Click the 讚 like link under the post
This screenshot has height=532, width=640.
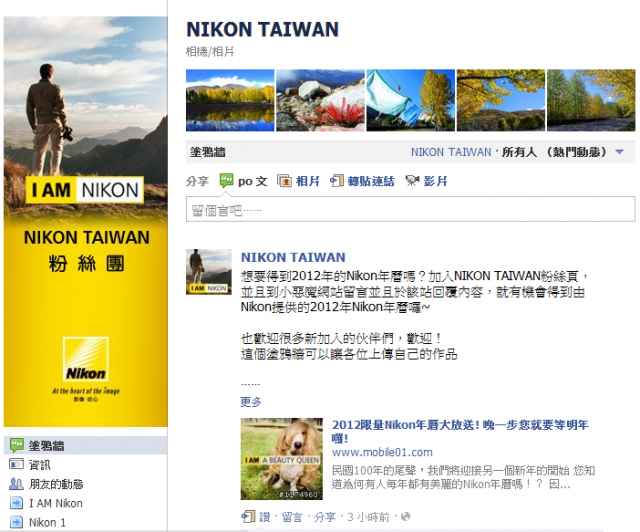point(264,517)
